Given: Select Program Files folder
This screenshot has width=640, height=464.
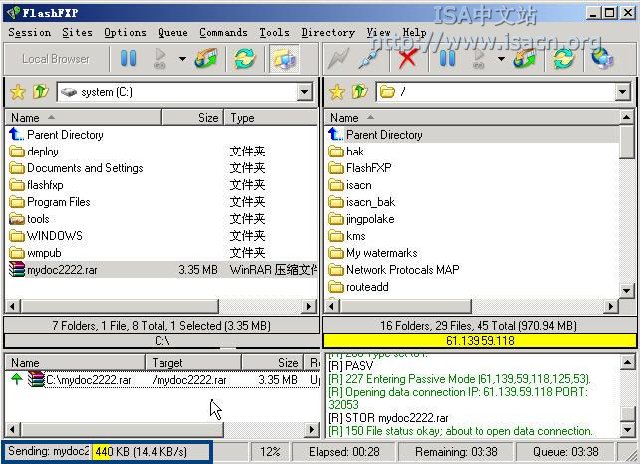Looking at the screenshot, I should tap(50, 202).
